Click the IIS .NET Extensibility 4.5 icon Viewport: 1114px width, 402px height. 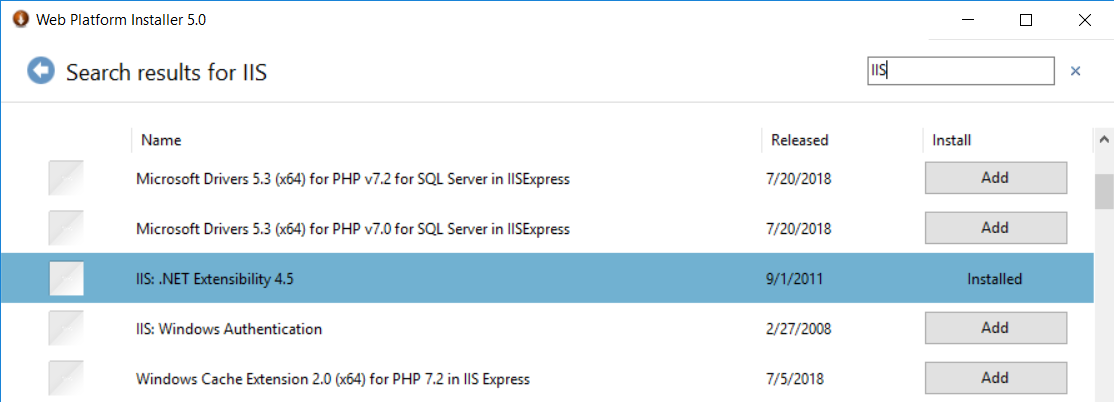pos(66,279)
